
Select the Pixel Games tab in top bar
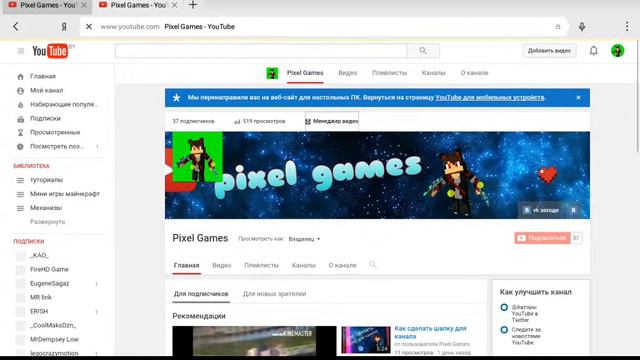tap(305, 73)
